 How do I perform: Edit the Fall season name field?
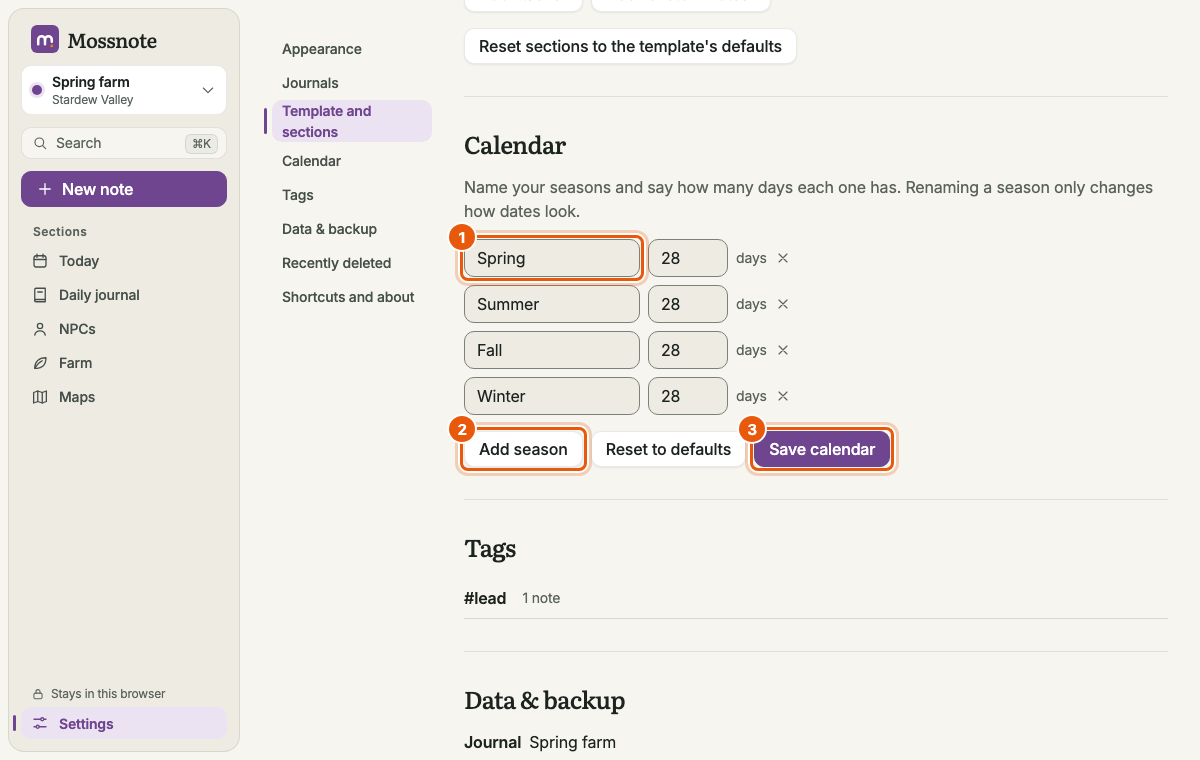pyautogui.click(x=552, y=350)
